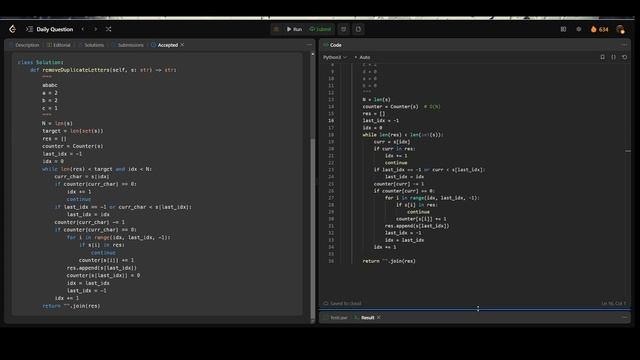Open the layout manager icon
This screenshot has width=640, height=360.
coord(563,29)
